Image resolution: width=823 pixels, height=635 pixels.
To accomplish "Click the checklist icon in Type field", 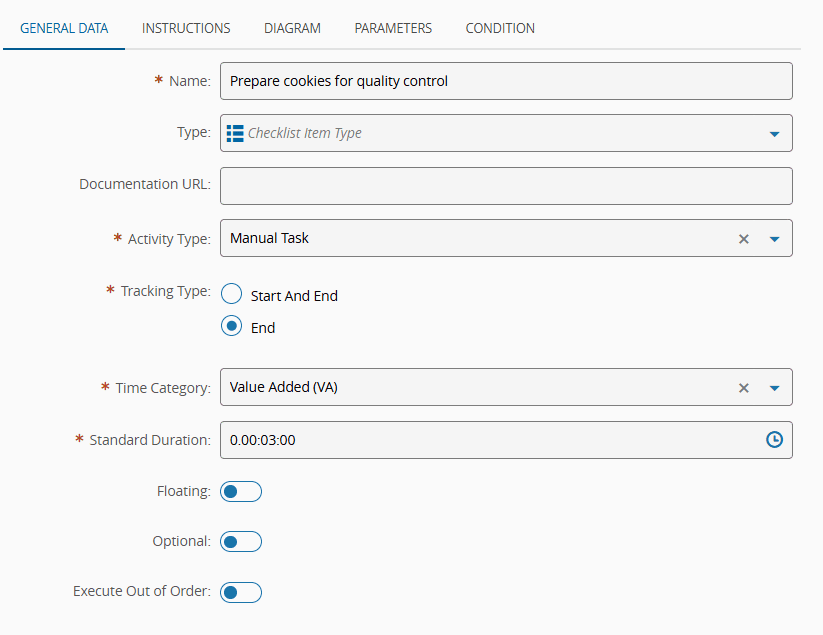I will coord(236,133).
